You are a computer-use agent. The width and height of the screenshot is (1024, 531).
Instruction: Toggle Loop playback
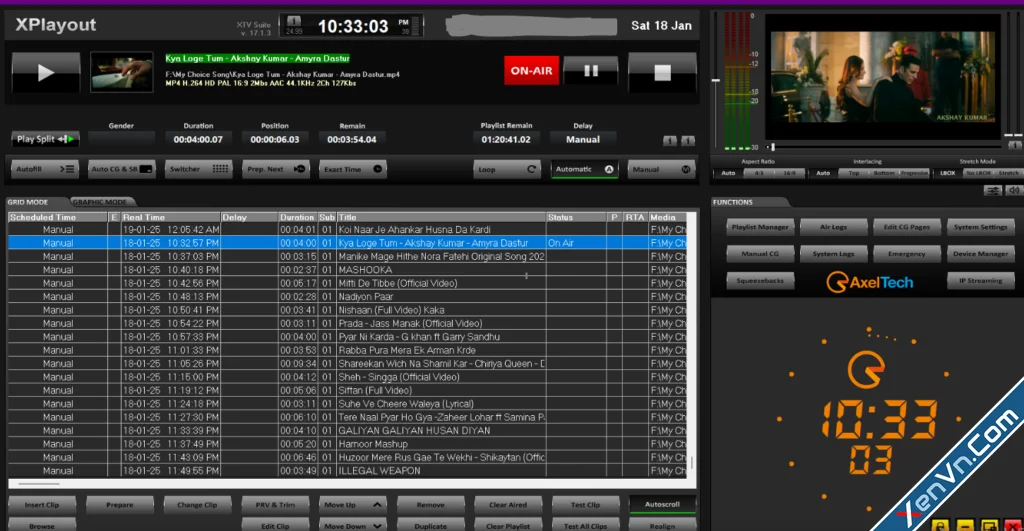click(507, 169)
